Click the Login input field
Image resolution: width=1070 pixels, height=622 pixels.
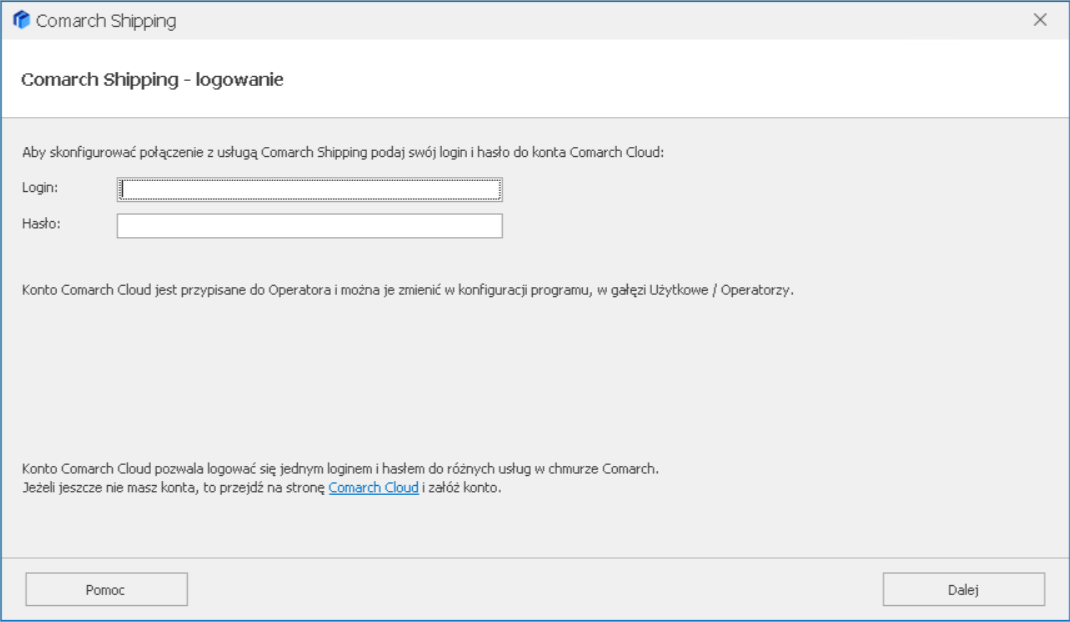tap(309, 189)
